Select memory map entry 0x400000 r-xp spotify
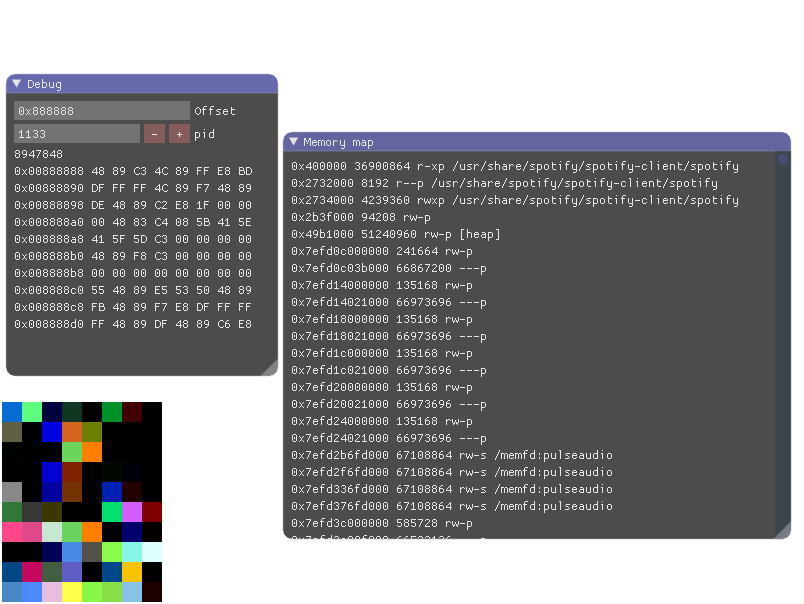The image size is (804, 604). [x=515, y=166]
